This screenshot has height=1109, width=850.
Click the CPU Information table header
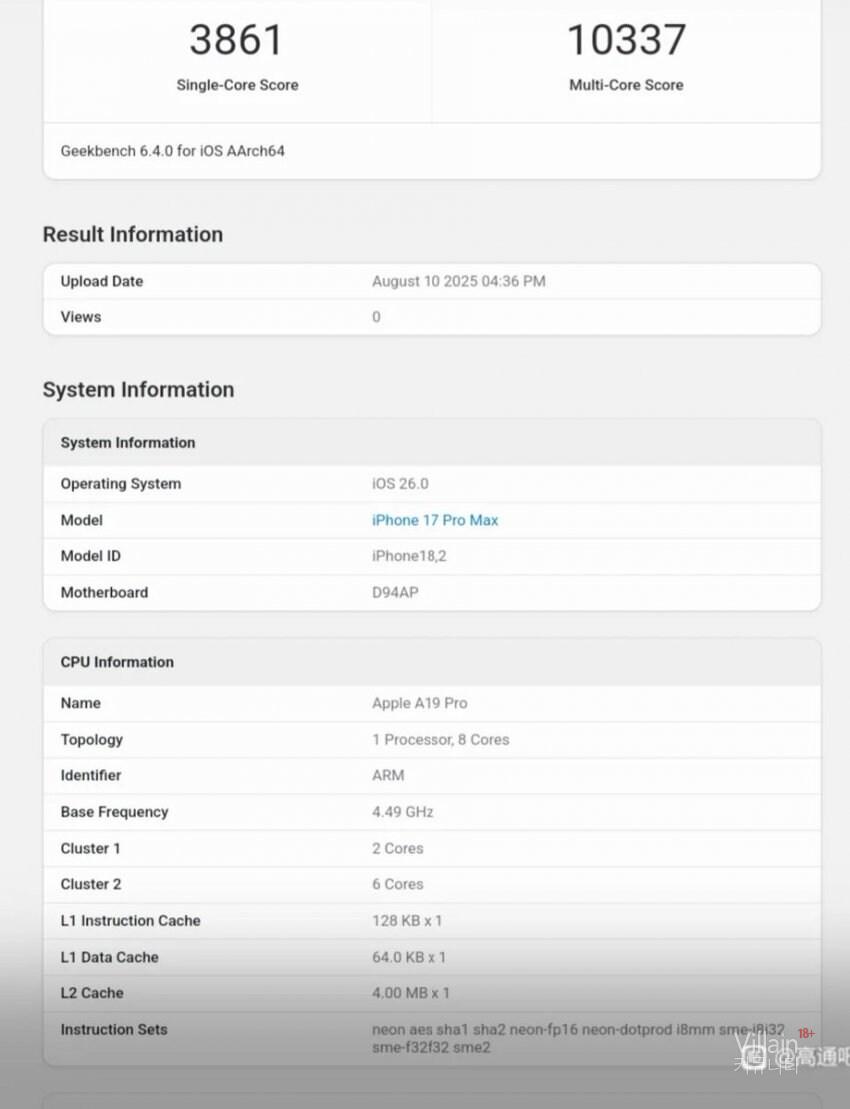117,662
